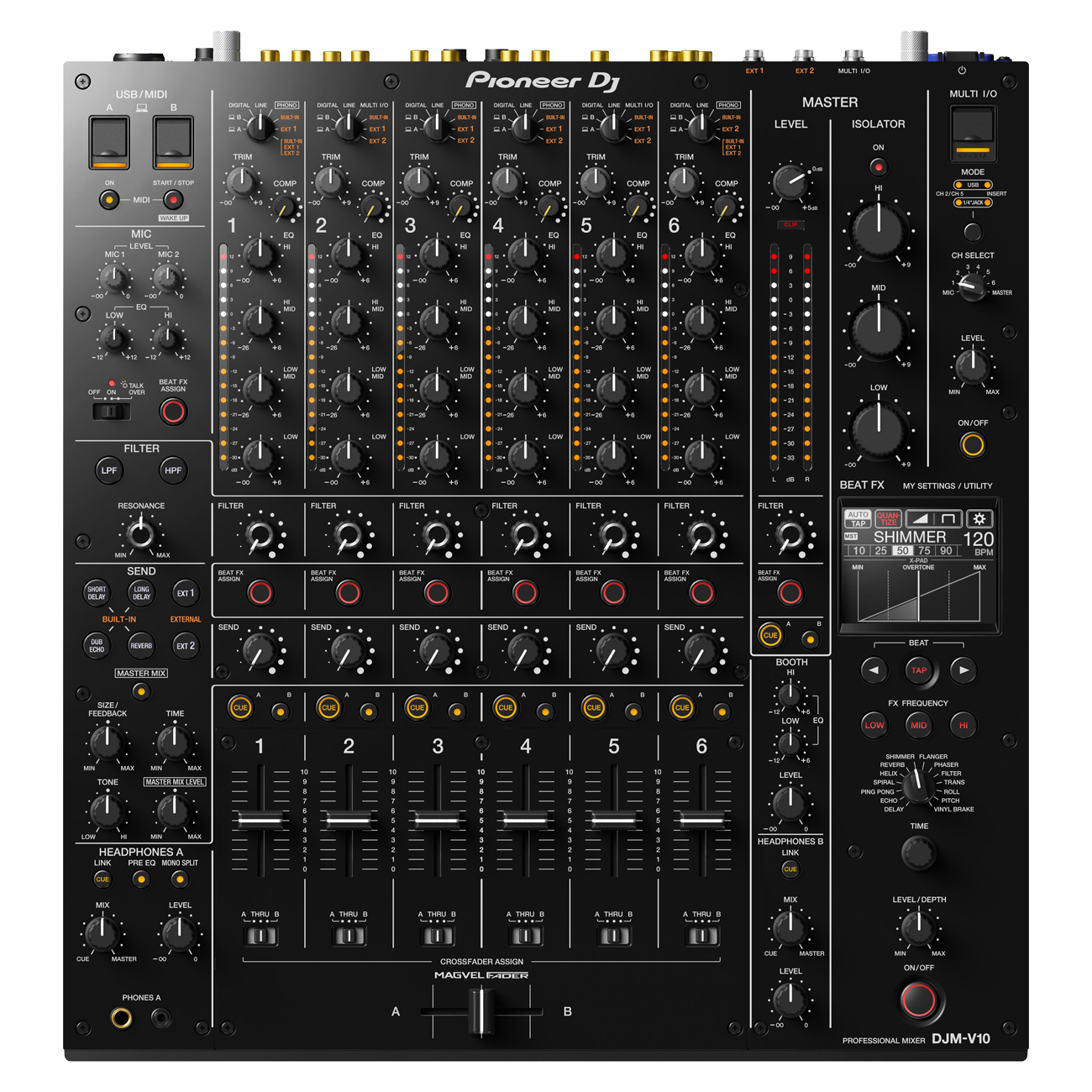Image resolution: width=1092 pixels, height=1092 pixels.
Task: Select the LONG DELAY send effect
Action: click(141, 593)
